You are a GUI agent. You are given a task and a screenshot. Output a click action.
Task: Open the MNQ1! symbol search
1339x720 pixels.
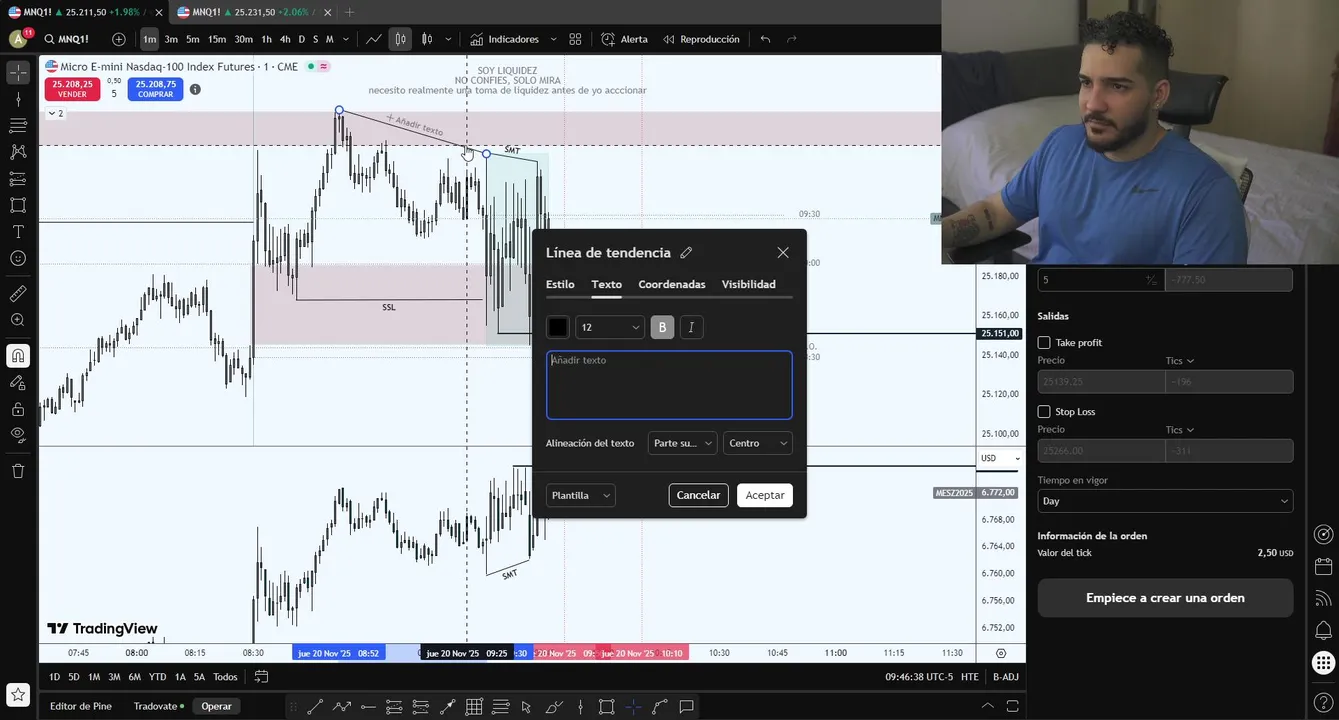tap(66, 39)
